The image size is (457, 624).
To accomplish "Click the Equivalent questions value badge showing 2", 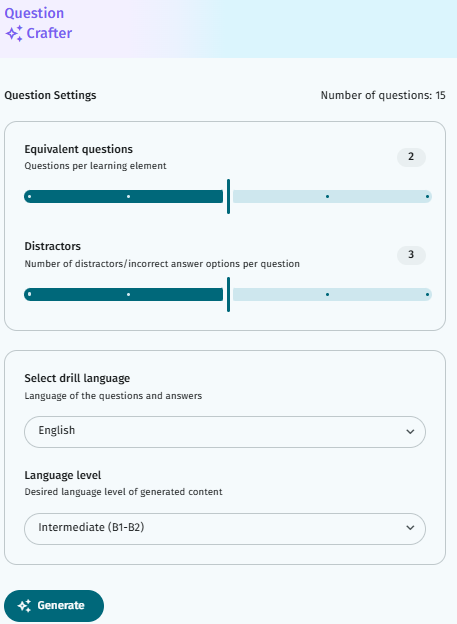I will (411, 157).
